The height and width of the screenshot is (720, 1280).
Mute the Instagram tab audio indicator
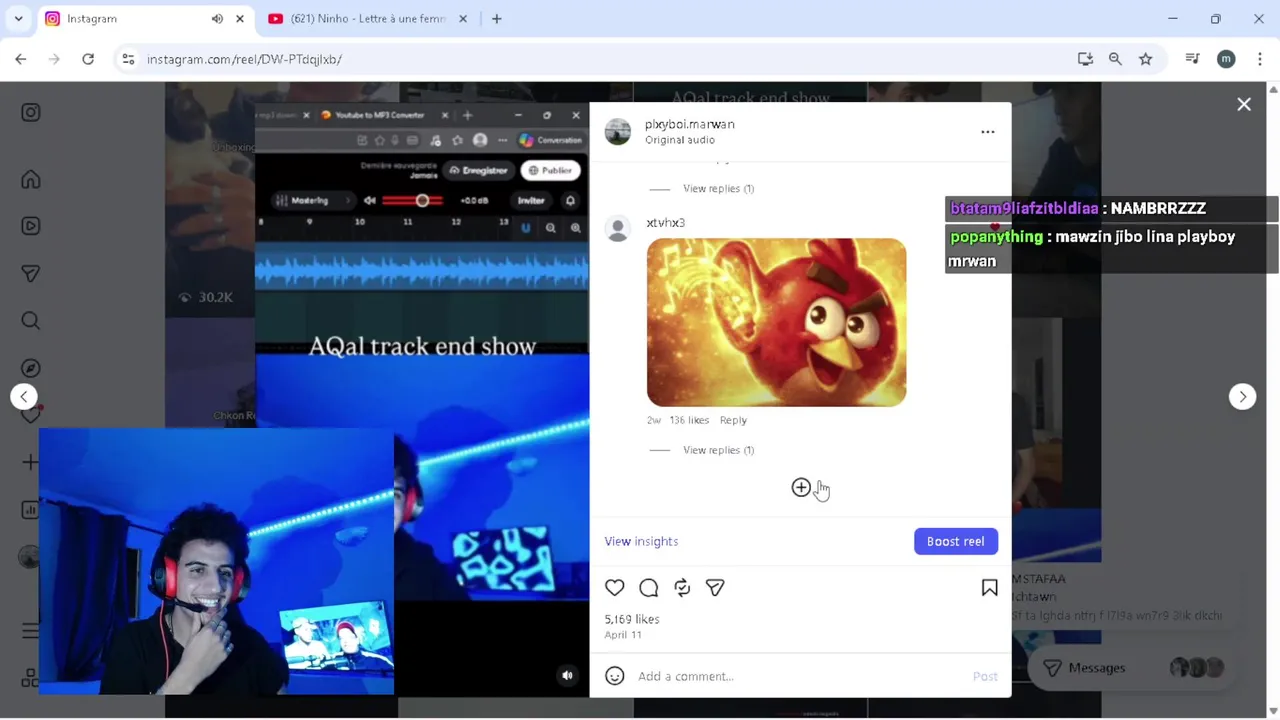click(x=217, y=19)
